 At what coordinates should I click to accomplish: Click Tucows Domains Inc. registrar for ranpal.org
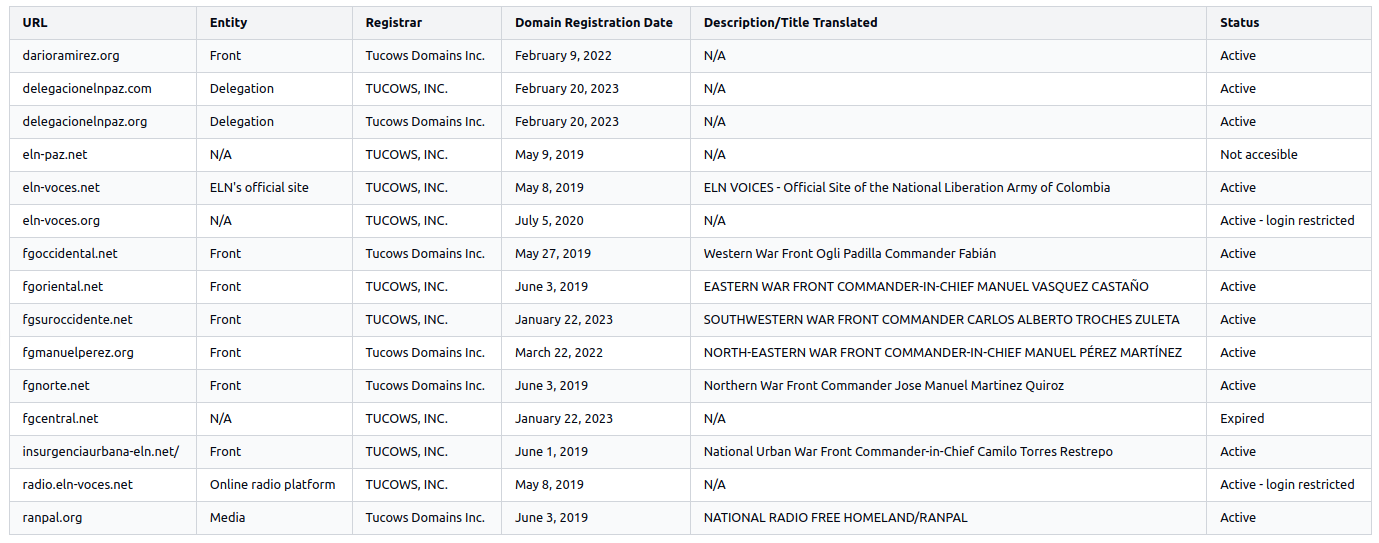point(425,518)
